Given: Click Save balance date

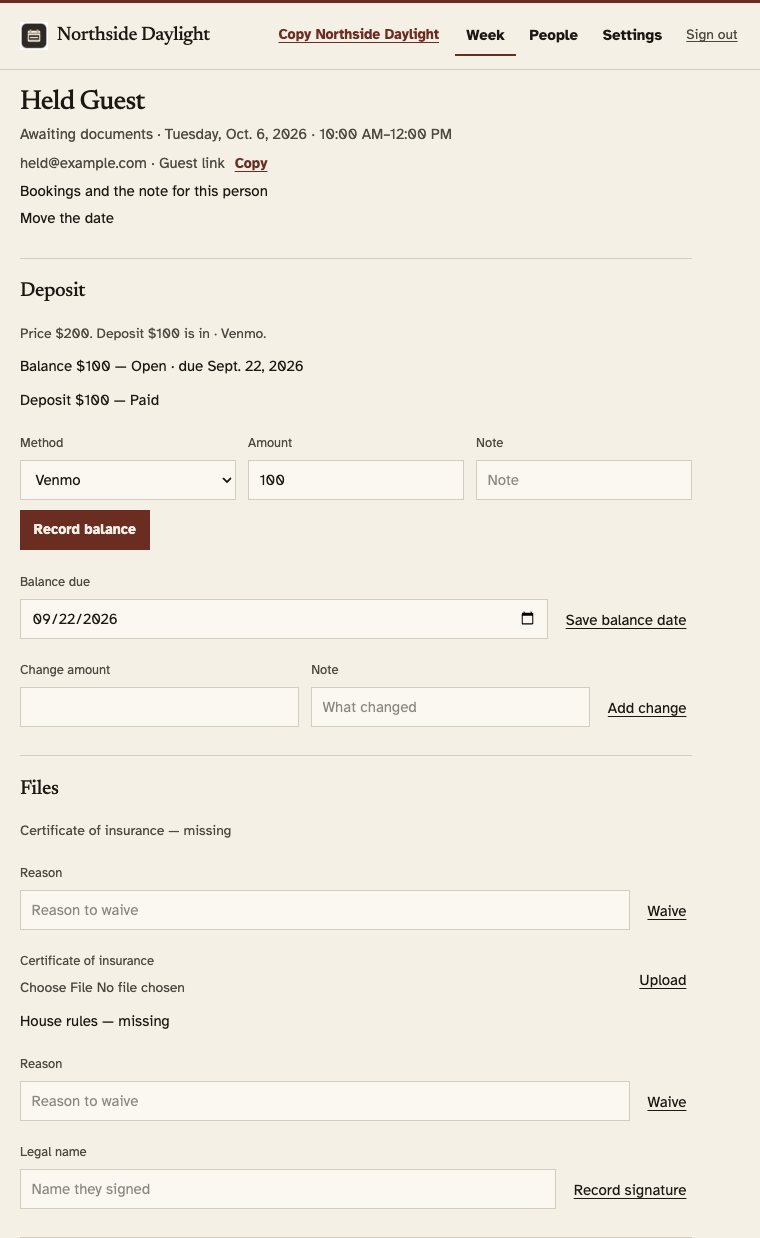Looking at the screenshot, I should pyautogui.click(x=626, y=620).
